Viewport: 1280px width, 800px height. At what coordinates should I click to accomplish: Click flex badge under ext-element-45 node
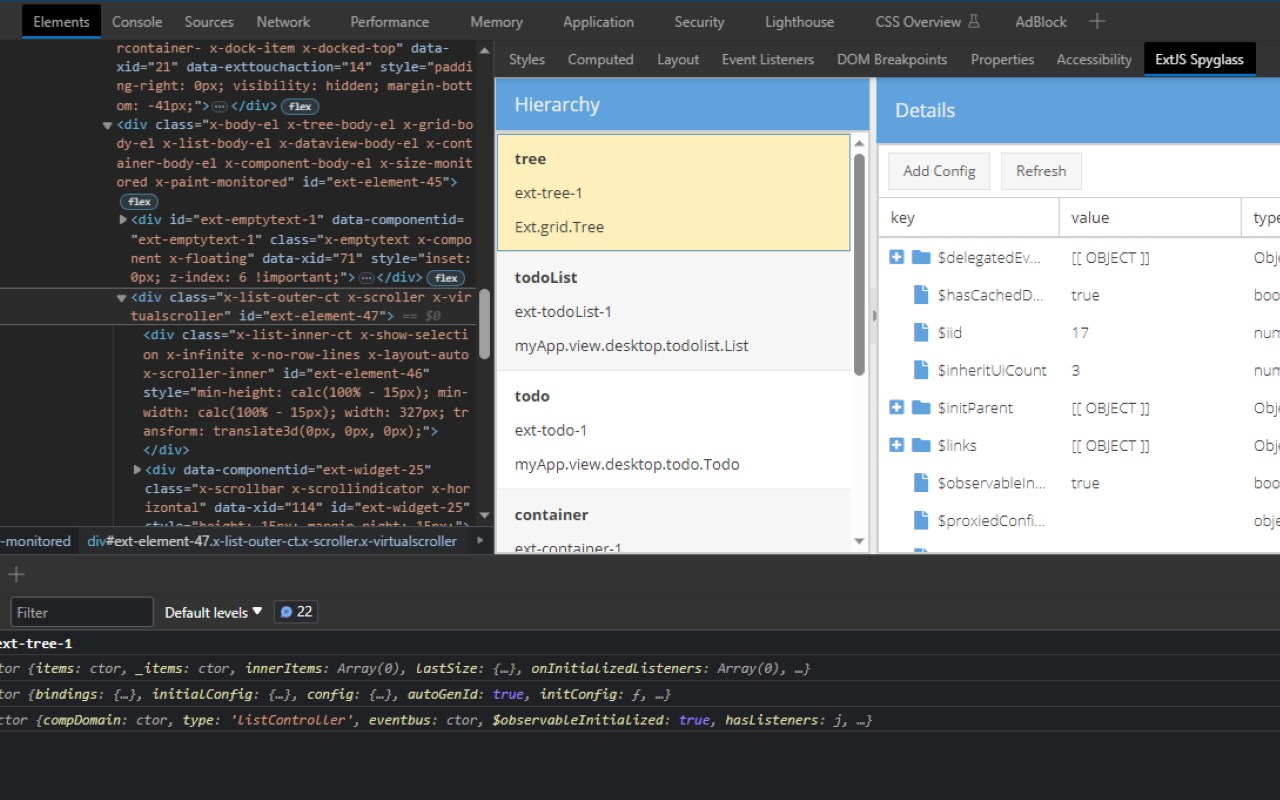(140, 201)
